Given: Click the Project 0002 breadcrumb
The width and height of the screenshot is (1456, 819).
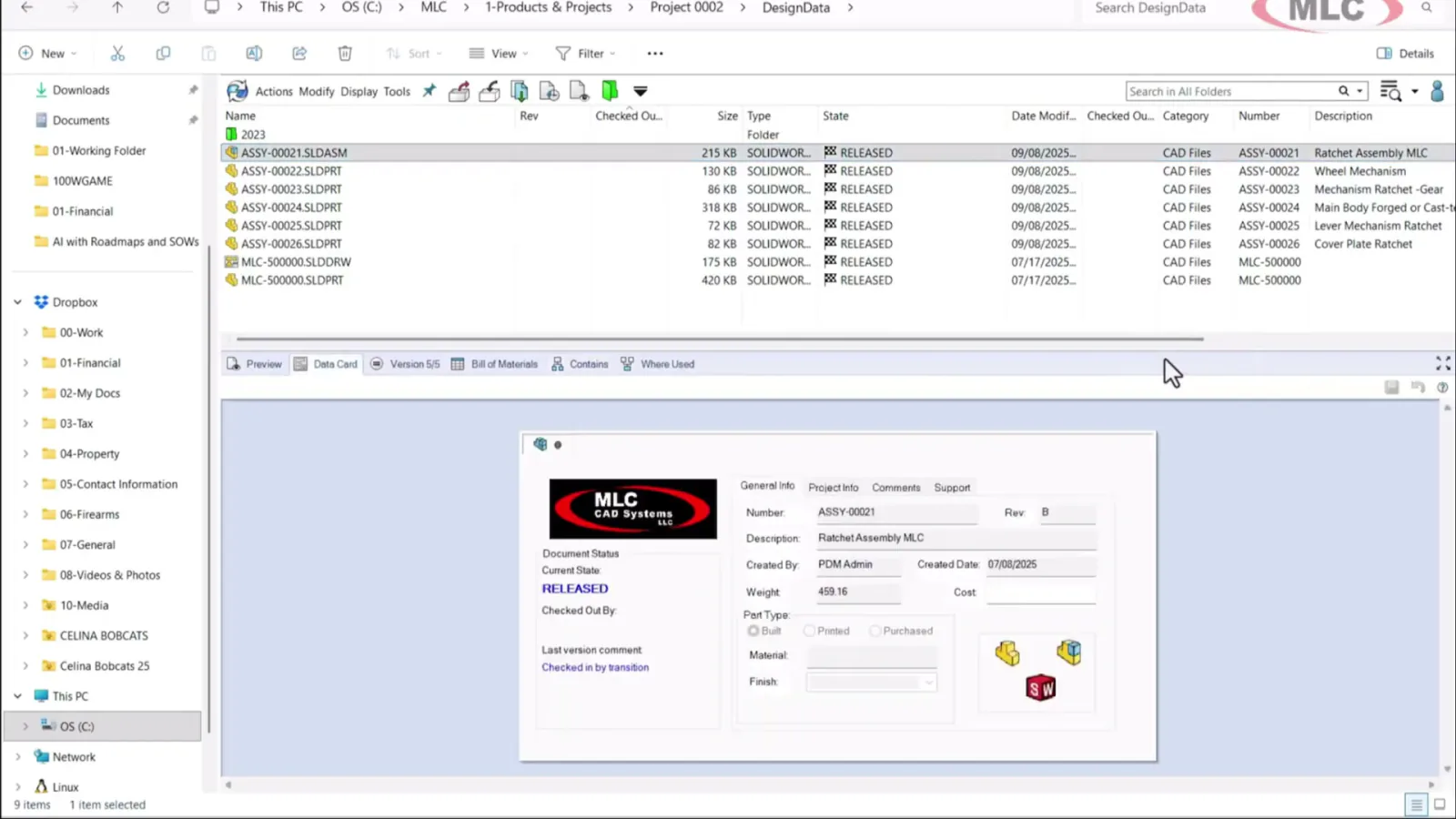Looking at the screenshot, I should tap(687, 7).
